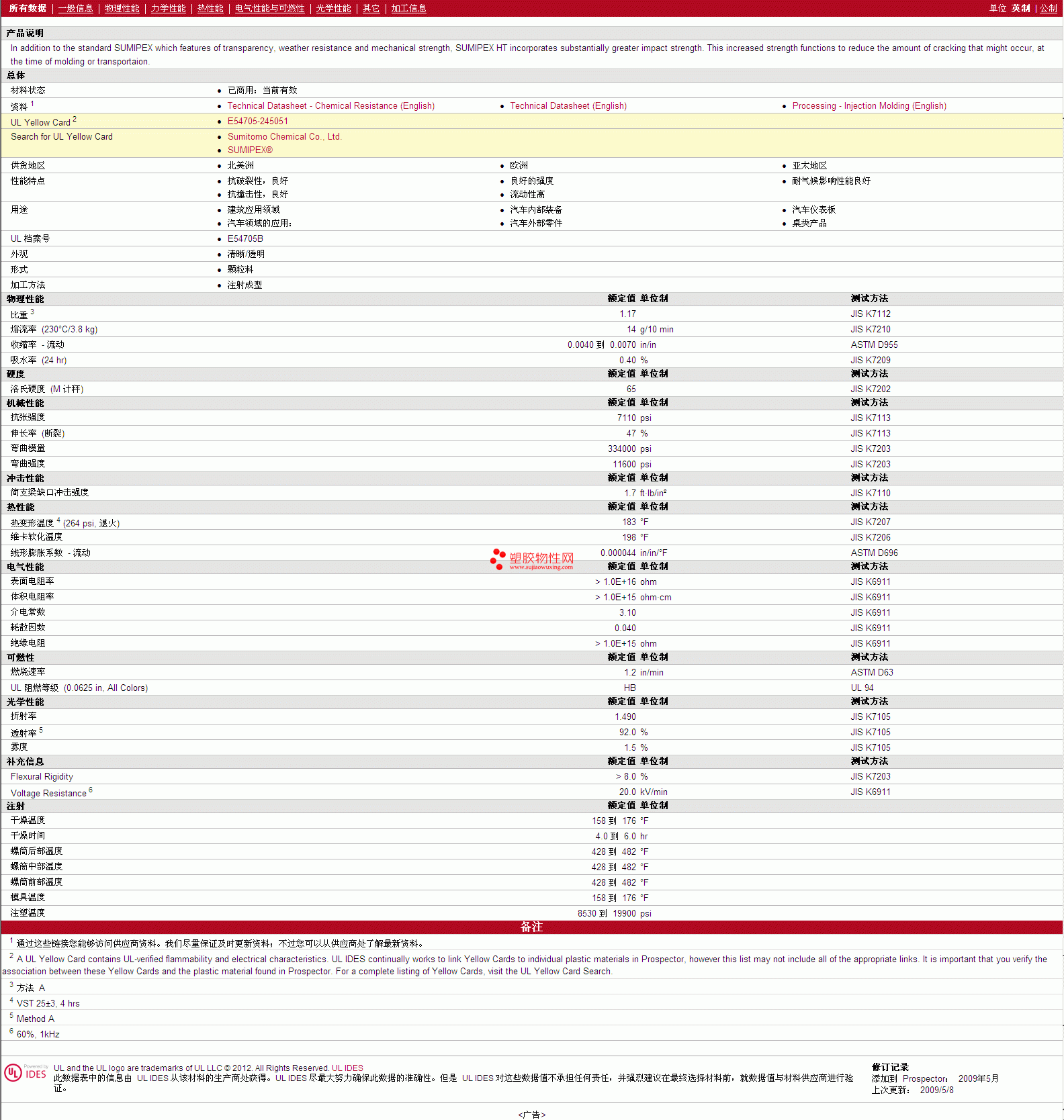
Task: Click the 折射率 value 1.490
Action: click(625, 717)
